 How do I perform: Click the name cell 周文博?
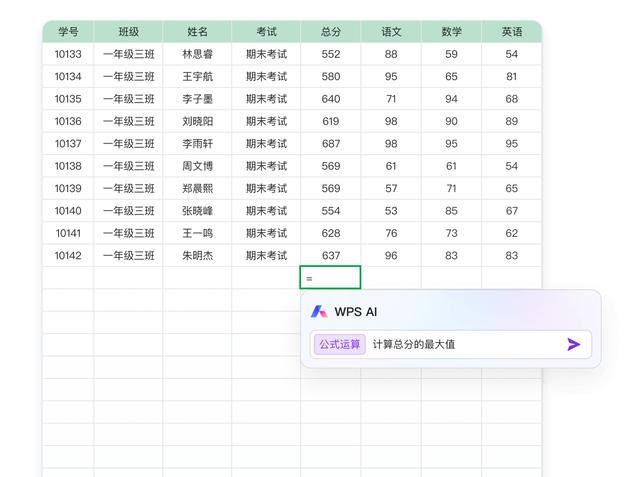click(197, 166)
